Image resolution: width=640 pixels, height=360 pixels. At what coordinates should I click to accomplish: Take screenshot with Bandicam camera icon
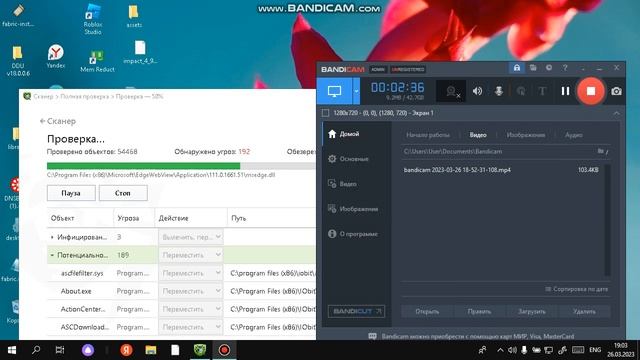point(616,91)
